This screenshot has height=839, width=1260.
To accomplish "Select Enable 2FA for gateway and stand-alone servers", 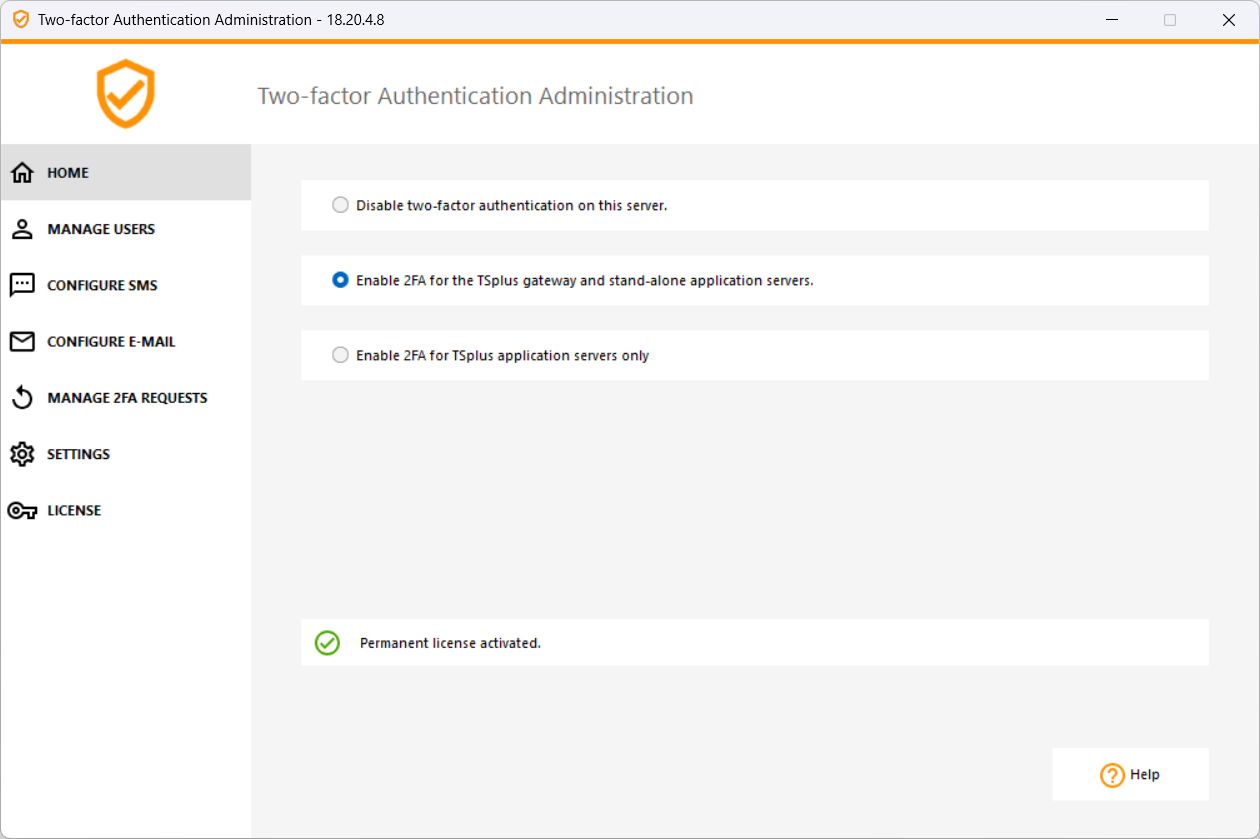I will coord(340,280).
